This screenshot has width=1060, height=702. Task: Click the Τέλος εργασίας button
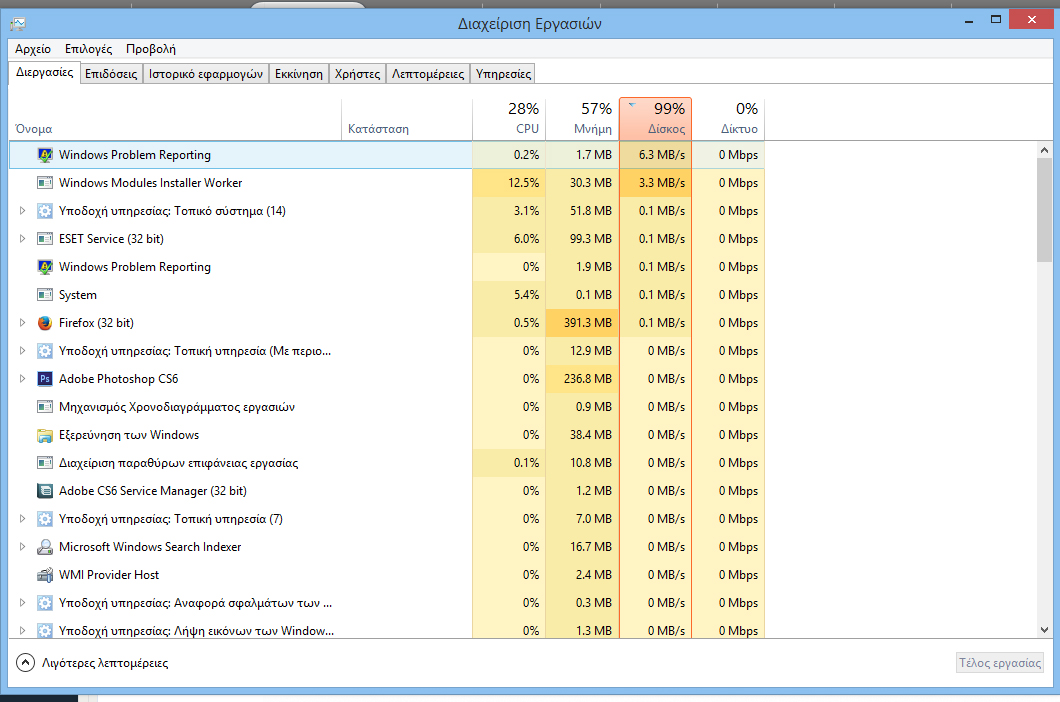[x=1000, y=663]
